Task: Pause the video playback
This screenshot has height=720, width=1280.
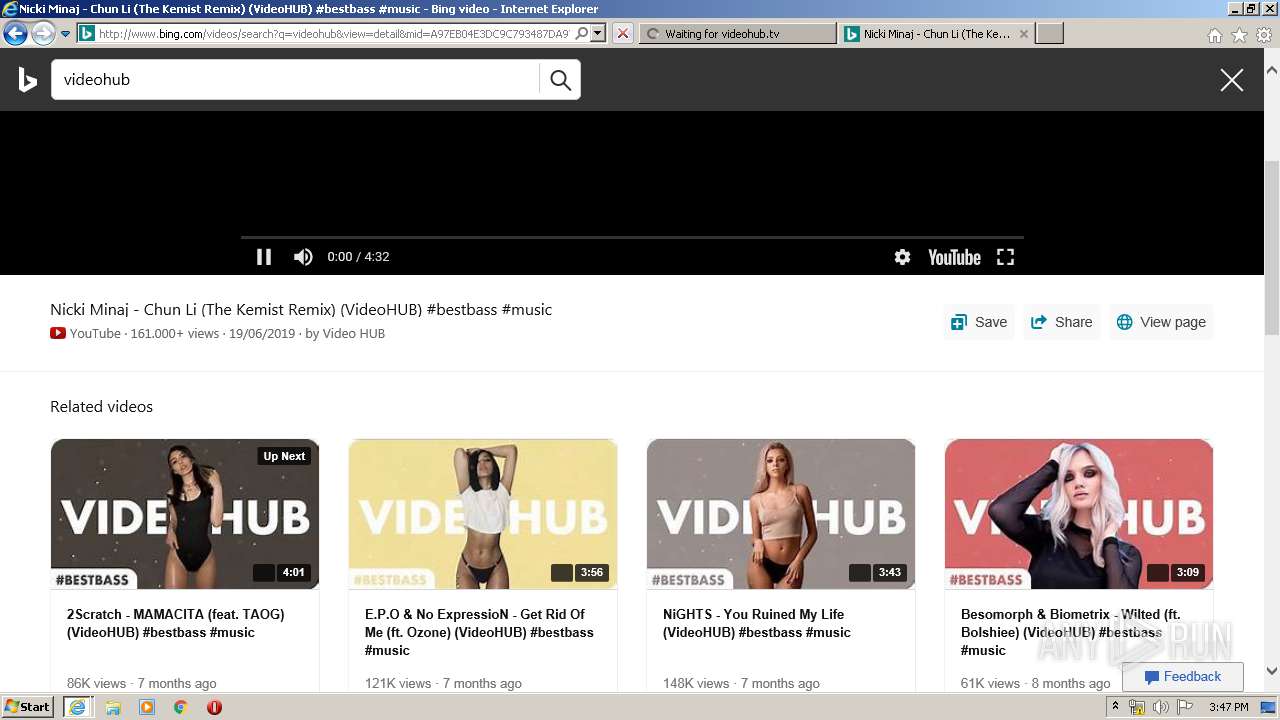Action: coord(264,257)
